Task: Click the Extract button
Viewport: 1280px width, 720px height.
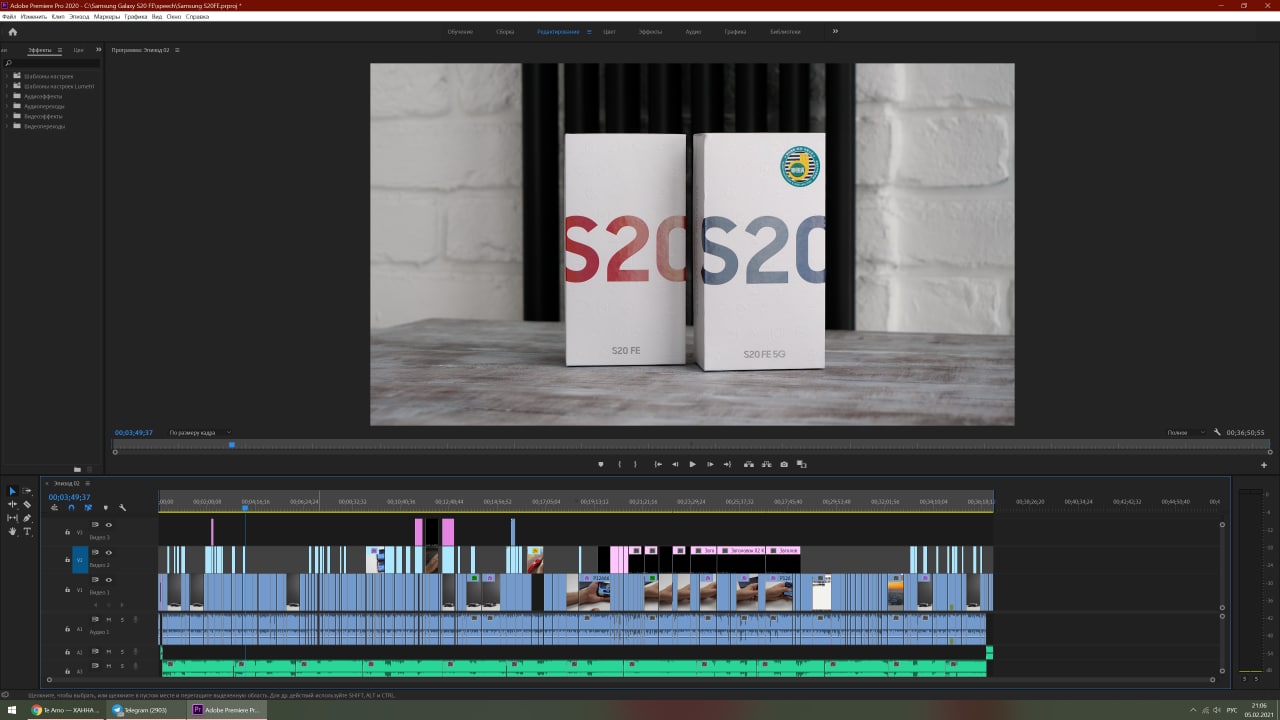Action: 766,464
